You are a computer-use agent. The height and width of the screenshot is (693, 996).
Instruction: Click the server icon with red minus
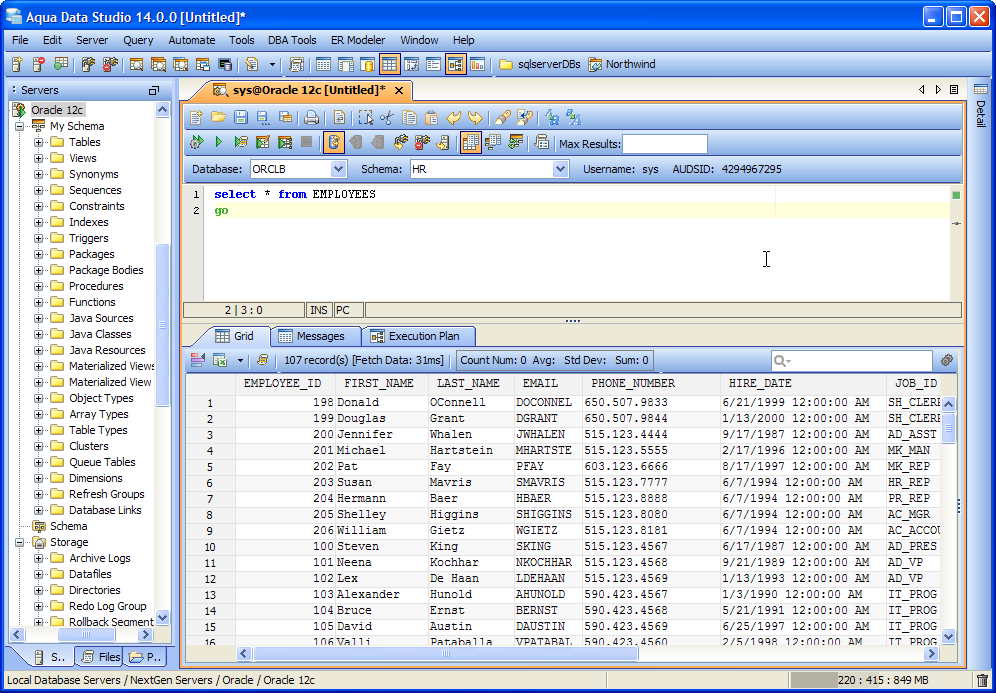pos(39,64)
